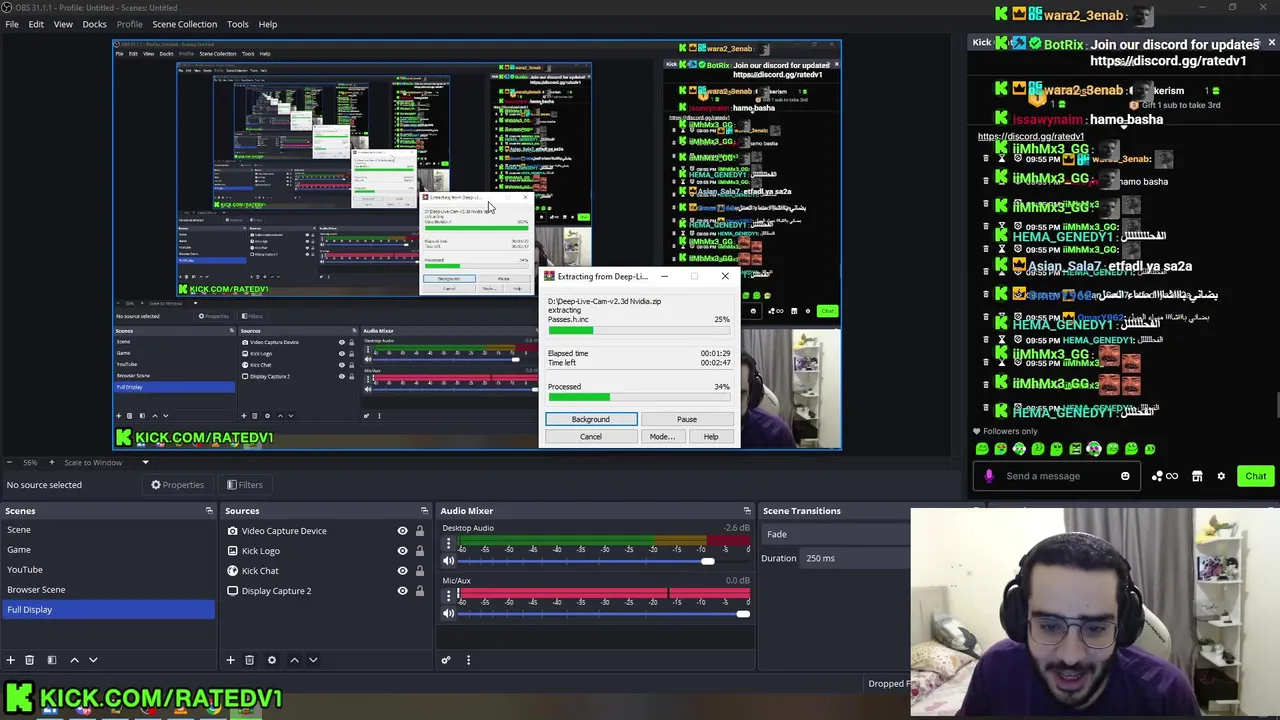The width and height of the screenshot is (1280, 720).
Task: Open the Scene Collection menu
Action: [x=184, y=24]
